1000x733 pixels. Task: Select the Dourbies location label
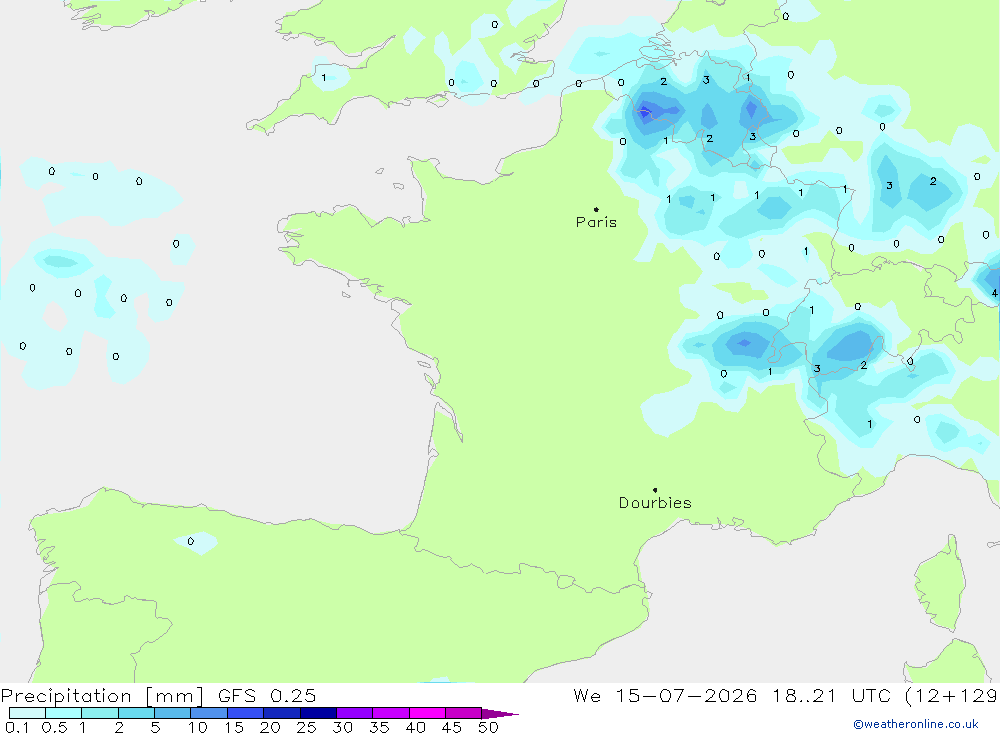[x=655, y=503]
